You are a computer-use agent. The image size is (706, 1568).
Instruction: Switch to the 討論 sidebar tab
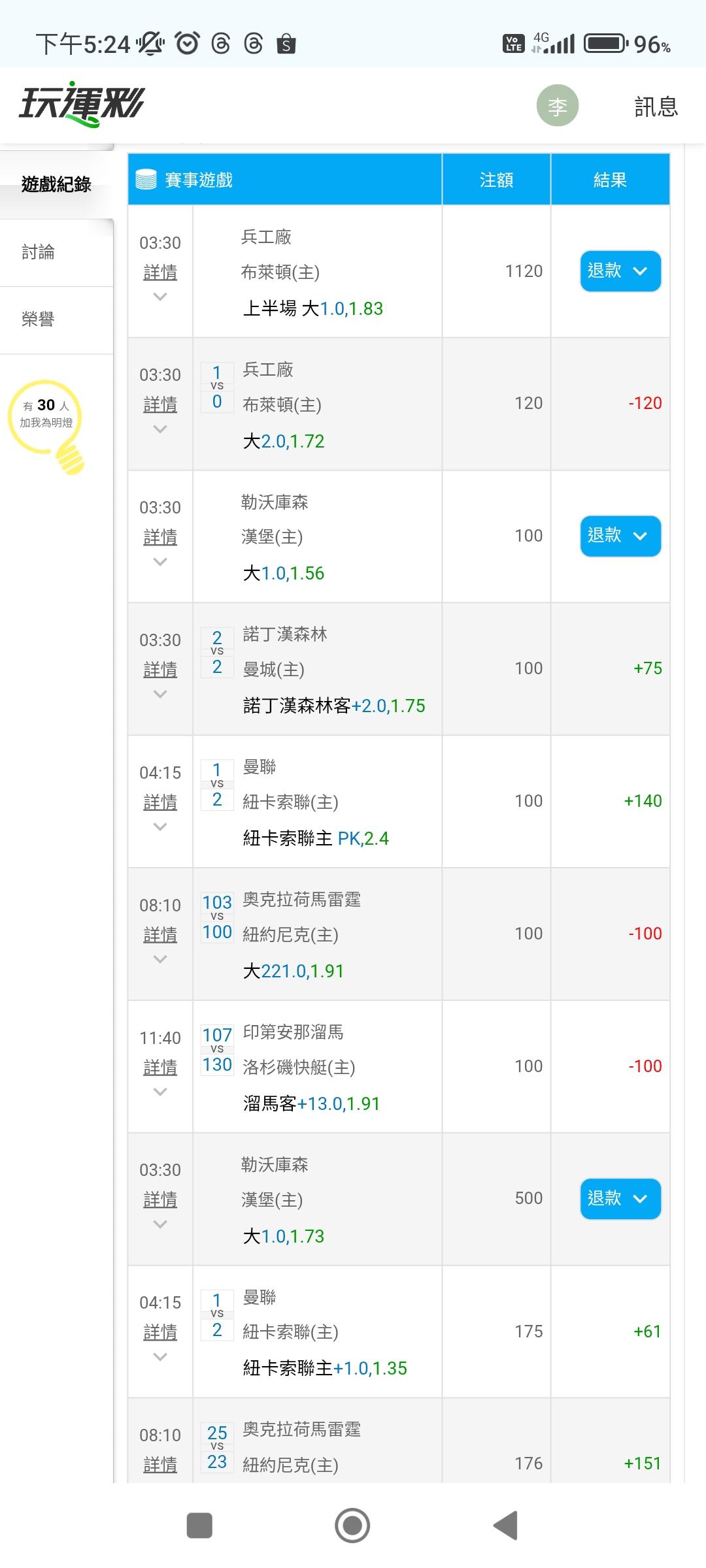(x=39, y=252)
